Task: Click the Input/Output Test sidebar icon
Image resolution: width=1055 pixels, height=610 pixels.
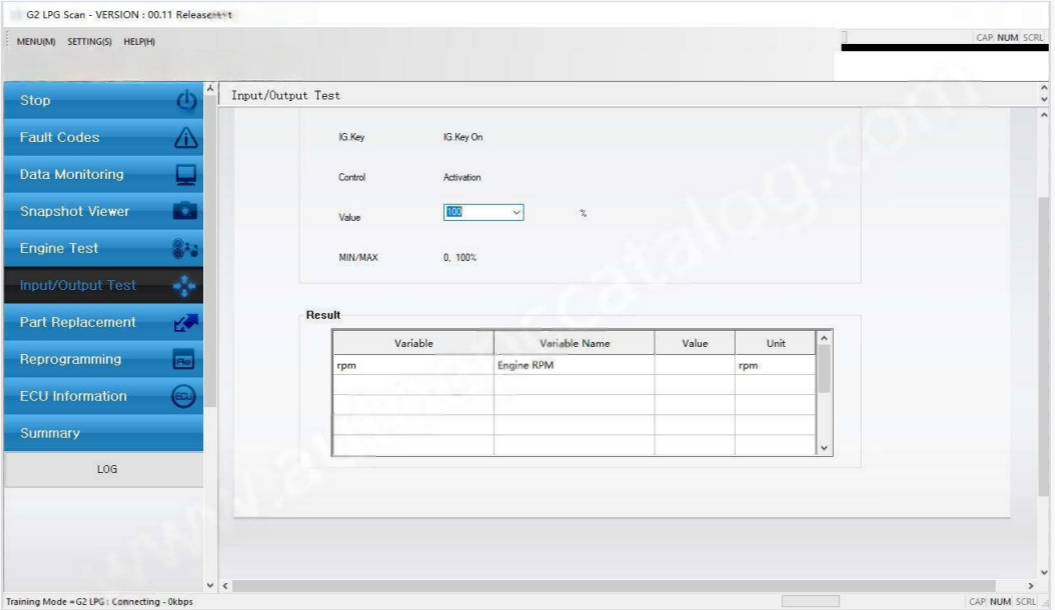Action: [x=186, y=286]
